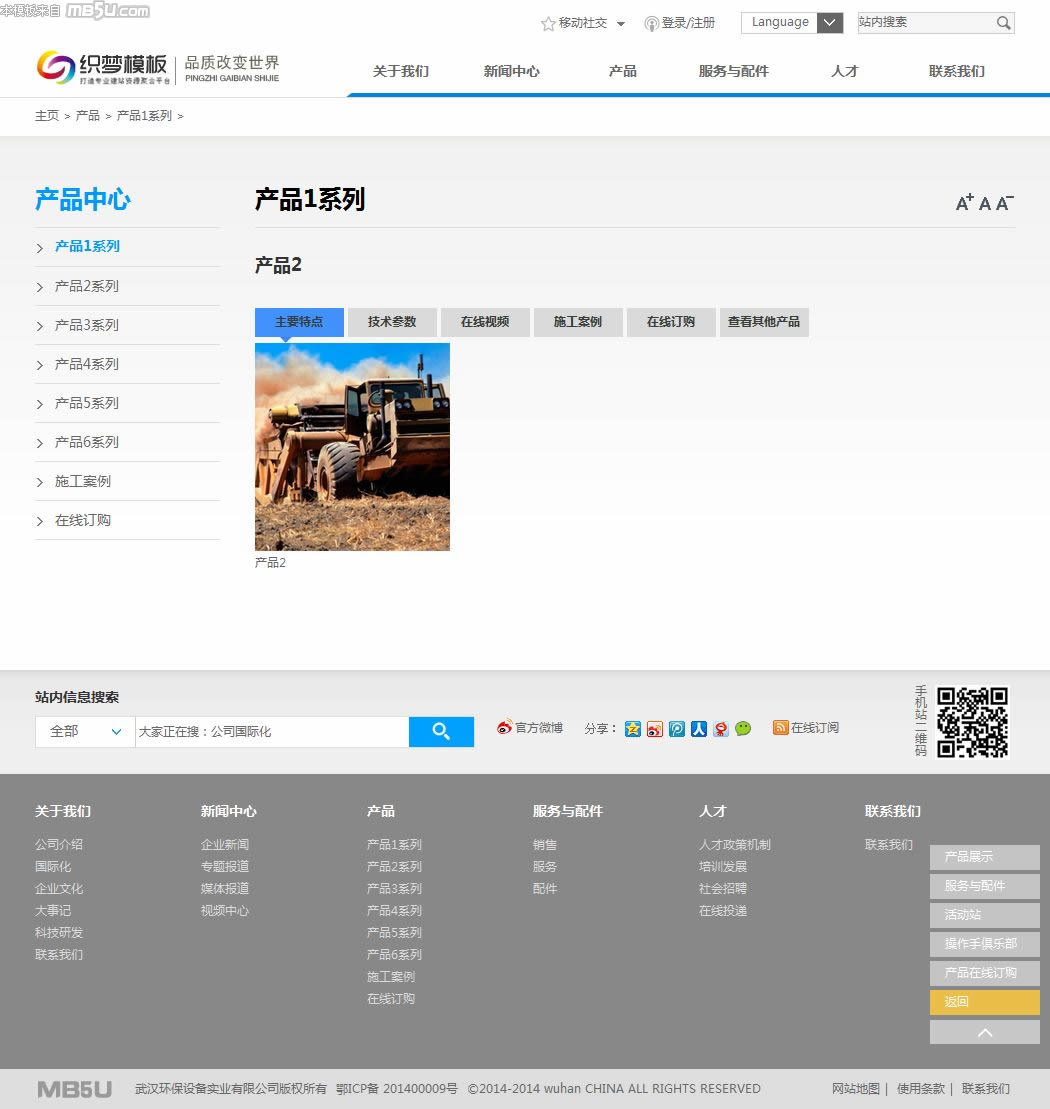Select 产品3系列 in the sidebar

pyautogui.click(x=87, y=325)
